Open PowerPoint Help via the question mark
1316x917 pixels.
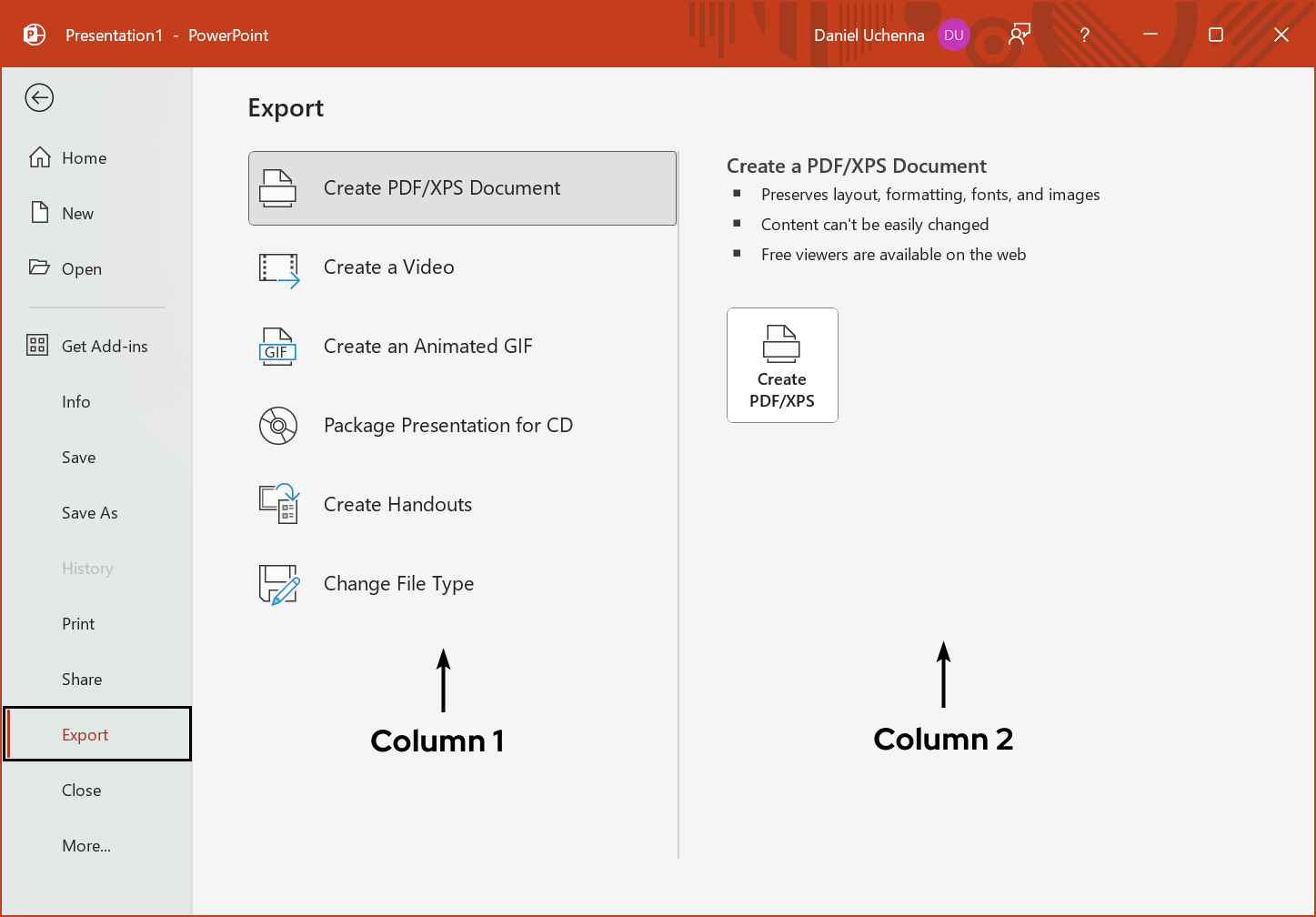pos(1084,35)
